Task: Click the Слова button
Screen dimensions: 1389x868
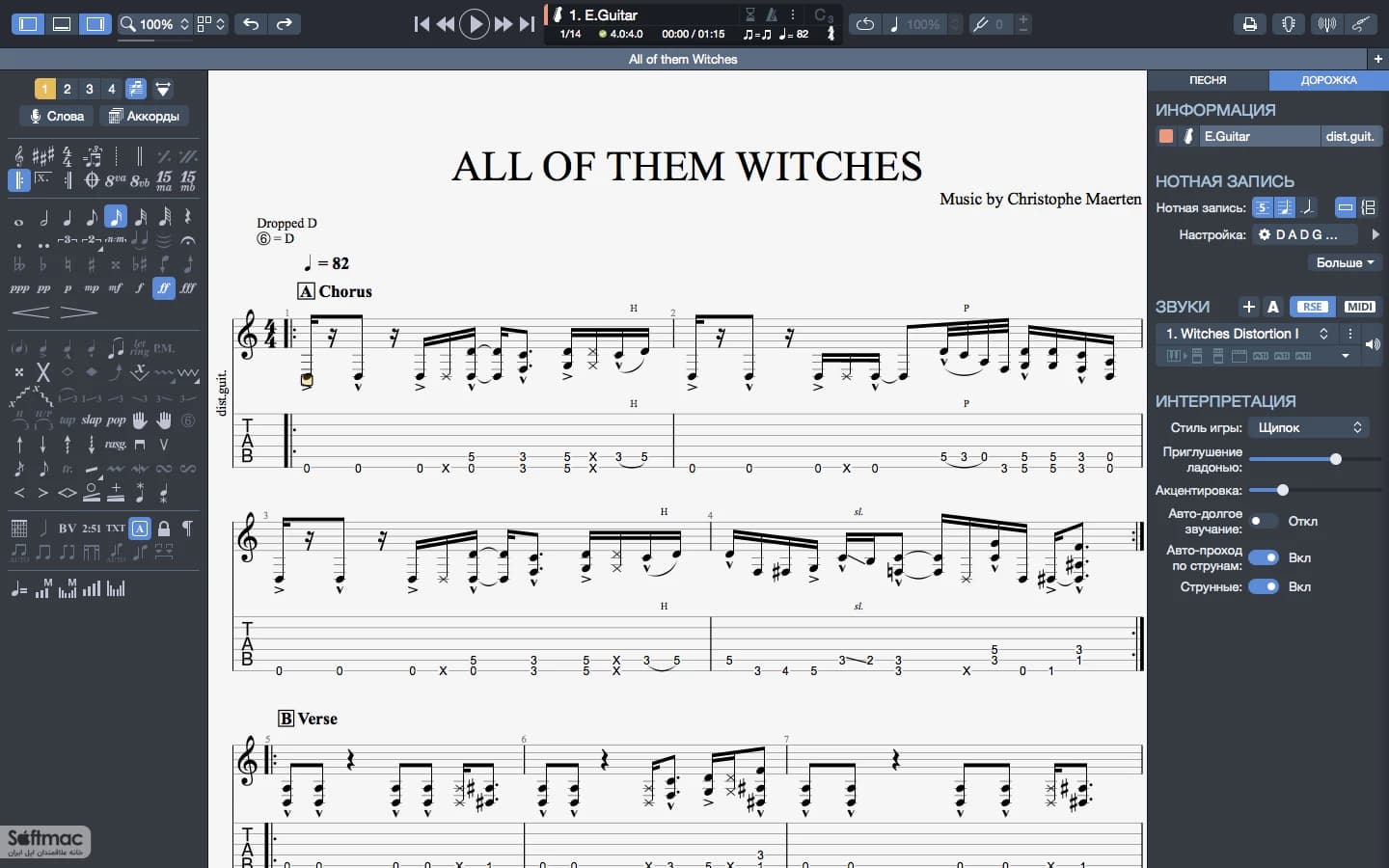Action: click(57, 116)
